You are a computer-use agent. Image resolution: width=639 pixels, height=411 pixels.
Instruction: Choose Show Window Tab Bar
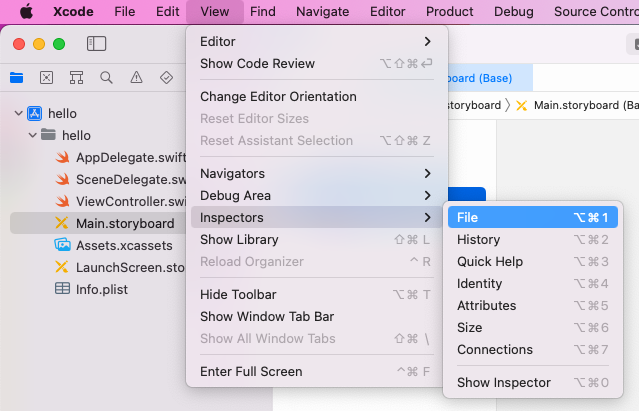pyautogui.click(x=316, y=316)
